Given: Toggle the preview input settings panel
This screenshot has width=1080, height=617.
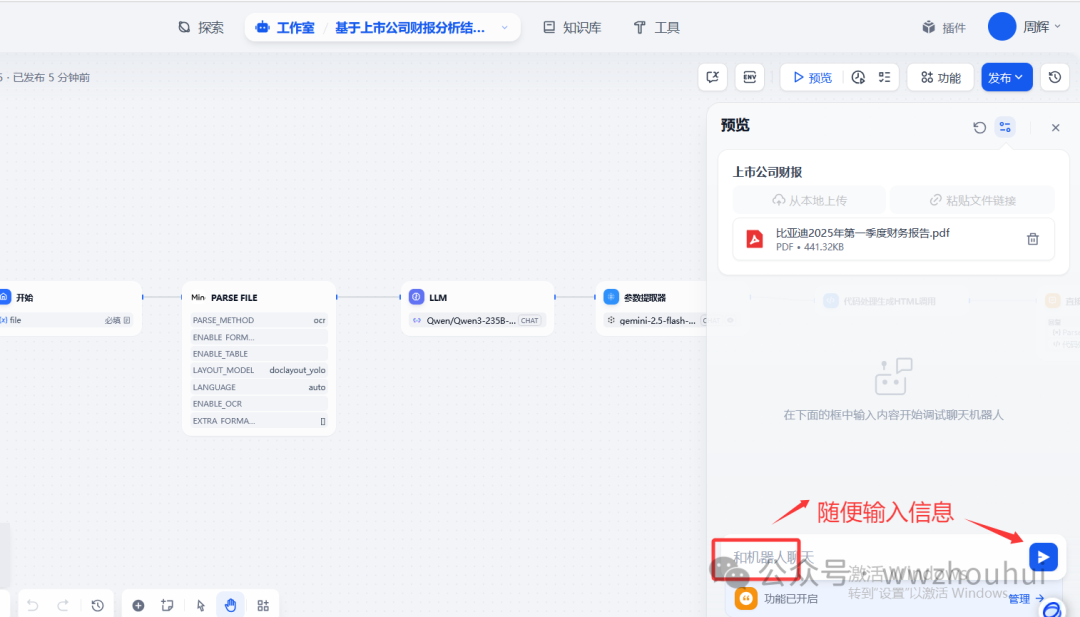Looking at the screenshot, I should 1006,127.
